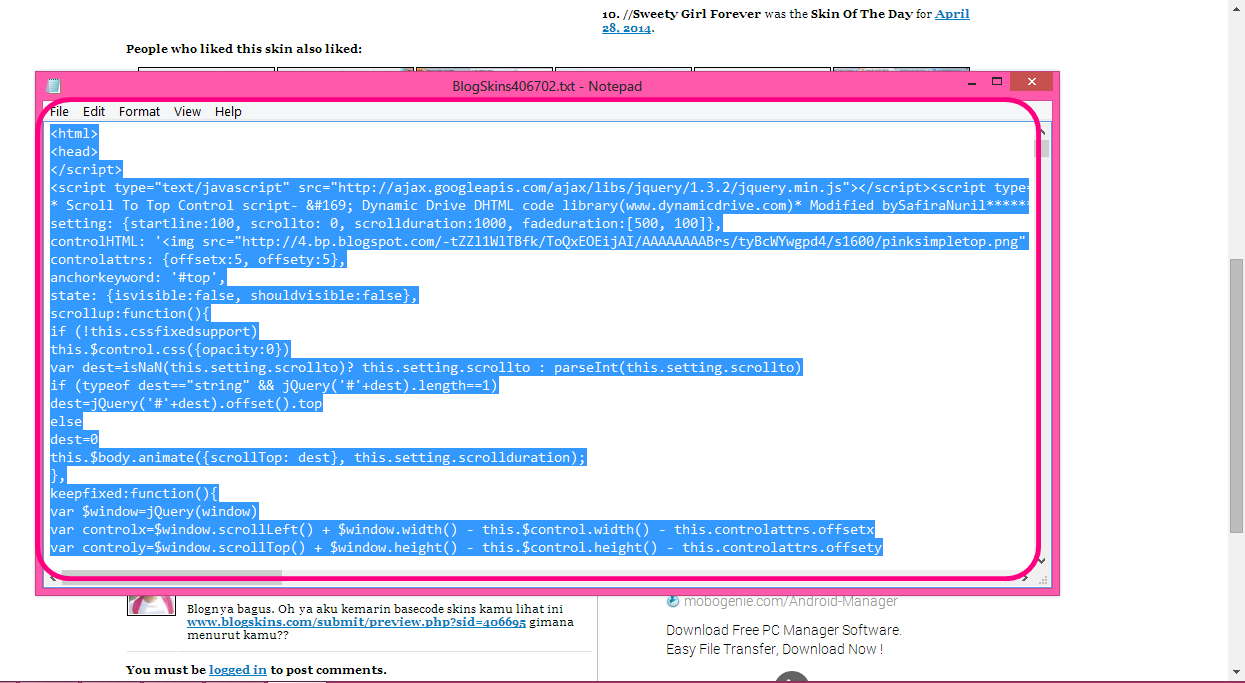Click the browser page scrollbar down arrow
The height and width of the screenshot is (683, 1245).
[x=1236, y=674]
